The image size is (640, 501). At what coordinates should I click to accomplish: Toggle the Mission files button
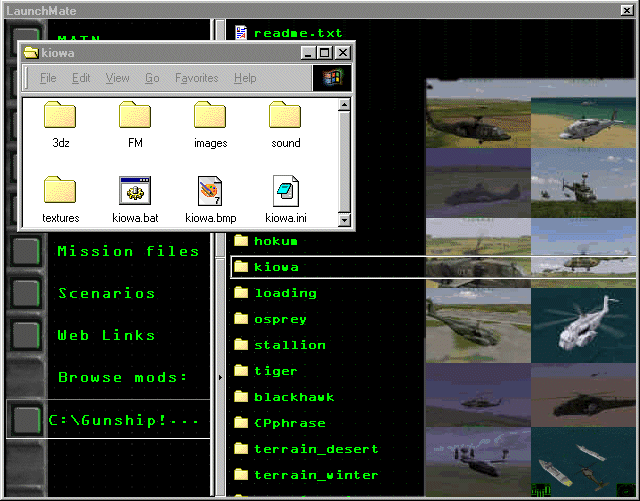tap(26, 251)
